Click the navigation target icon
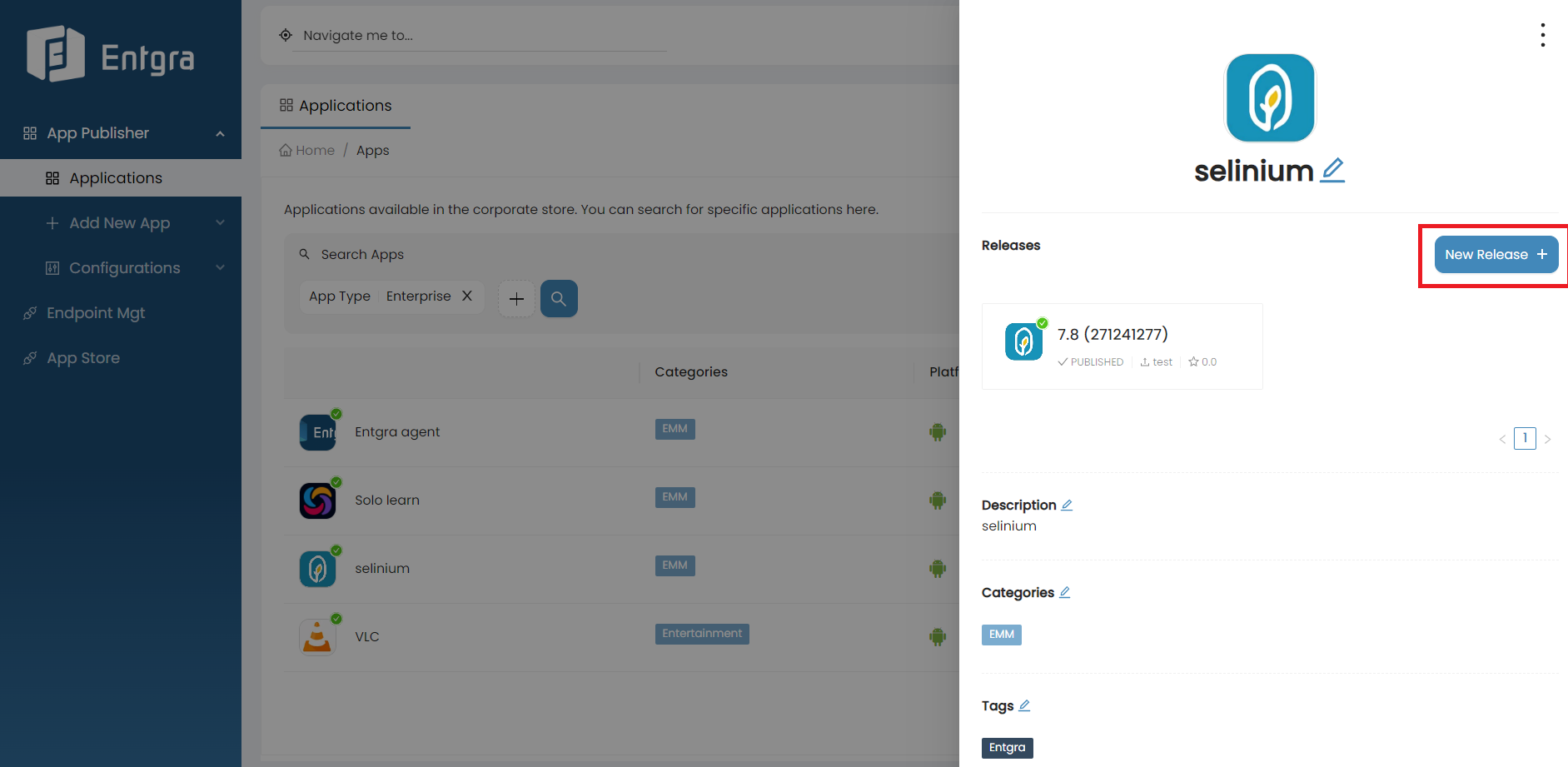 (x=286, y=35)
